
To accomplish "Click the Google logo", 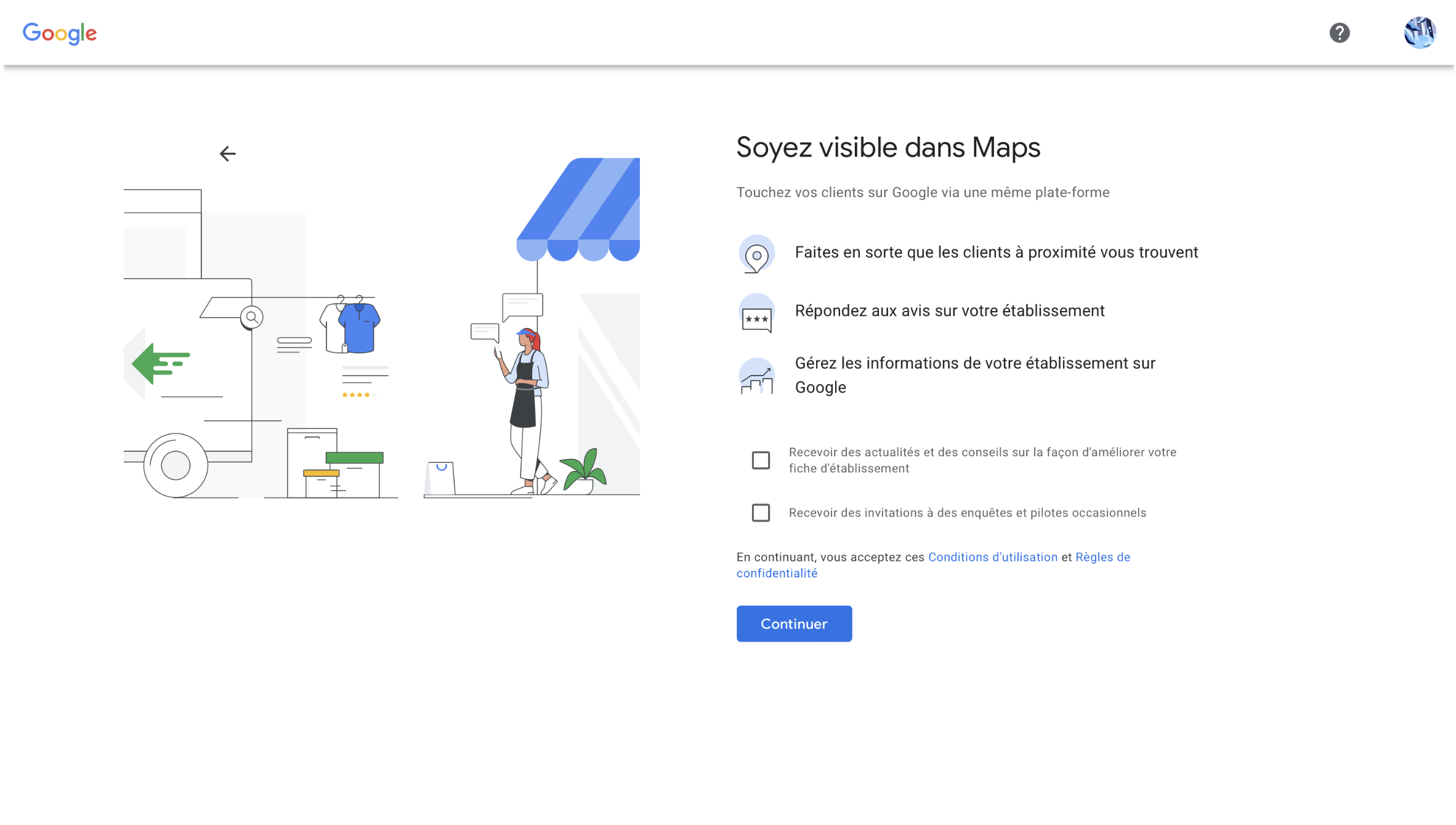I will tap(60, 33).
